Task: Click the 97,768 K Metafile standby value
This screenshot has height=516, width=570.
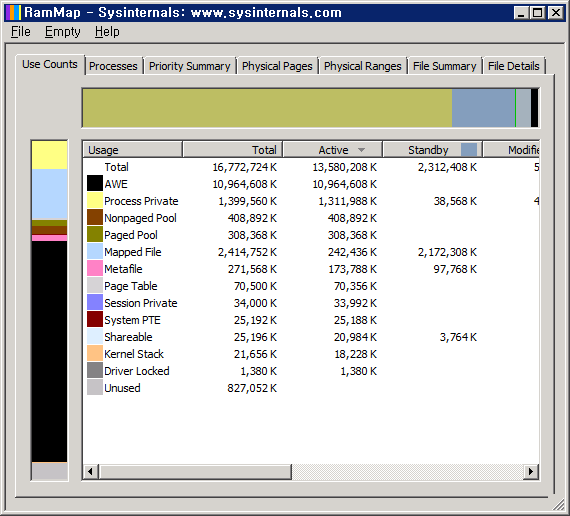Action: 455,269
